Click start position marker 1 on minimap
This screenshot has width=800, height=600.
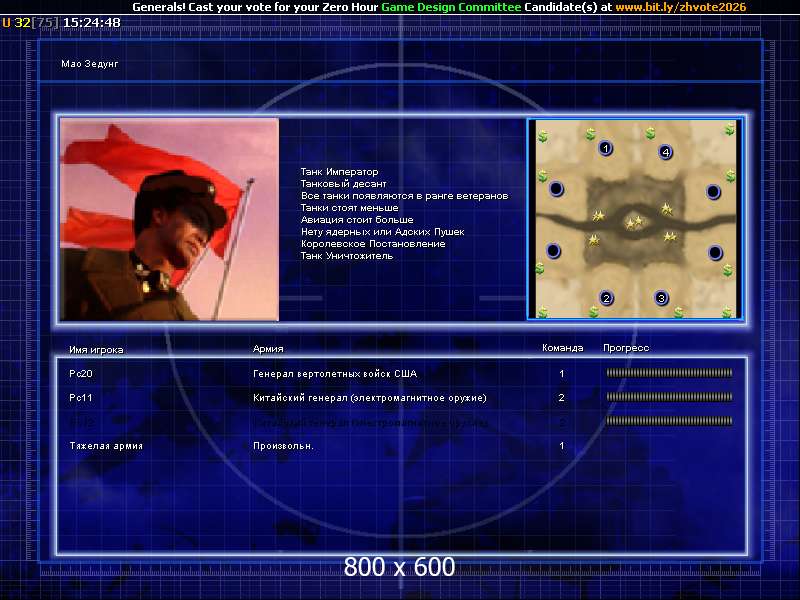click(605, 148)
